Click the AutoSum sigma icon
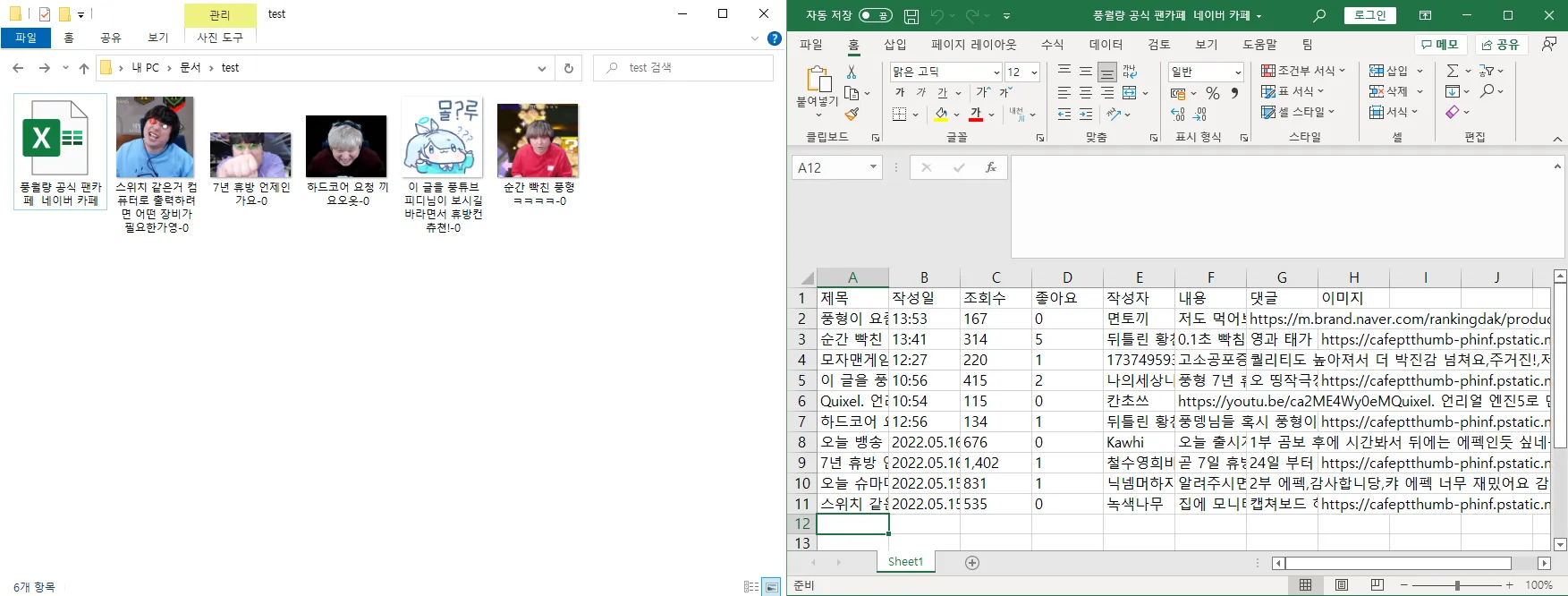 1453,71
